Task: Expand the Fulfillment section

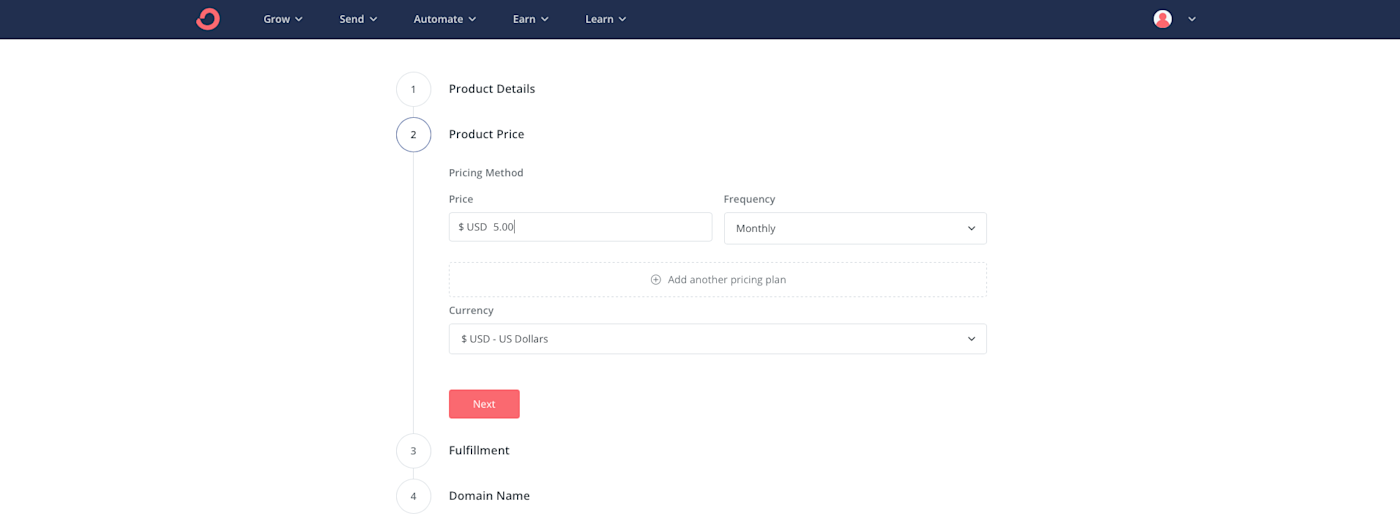Action: pos(479,451)
